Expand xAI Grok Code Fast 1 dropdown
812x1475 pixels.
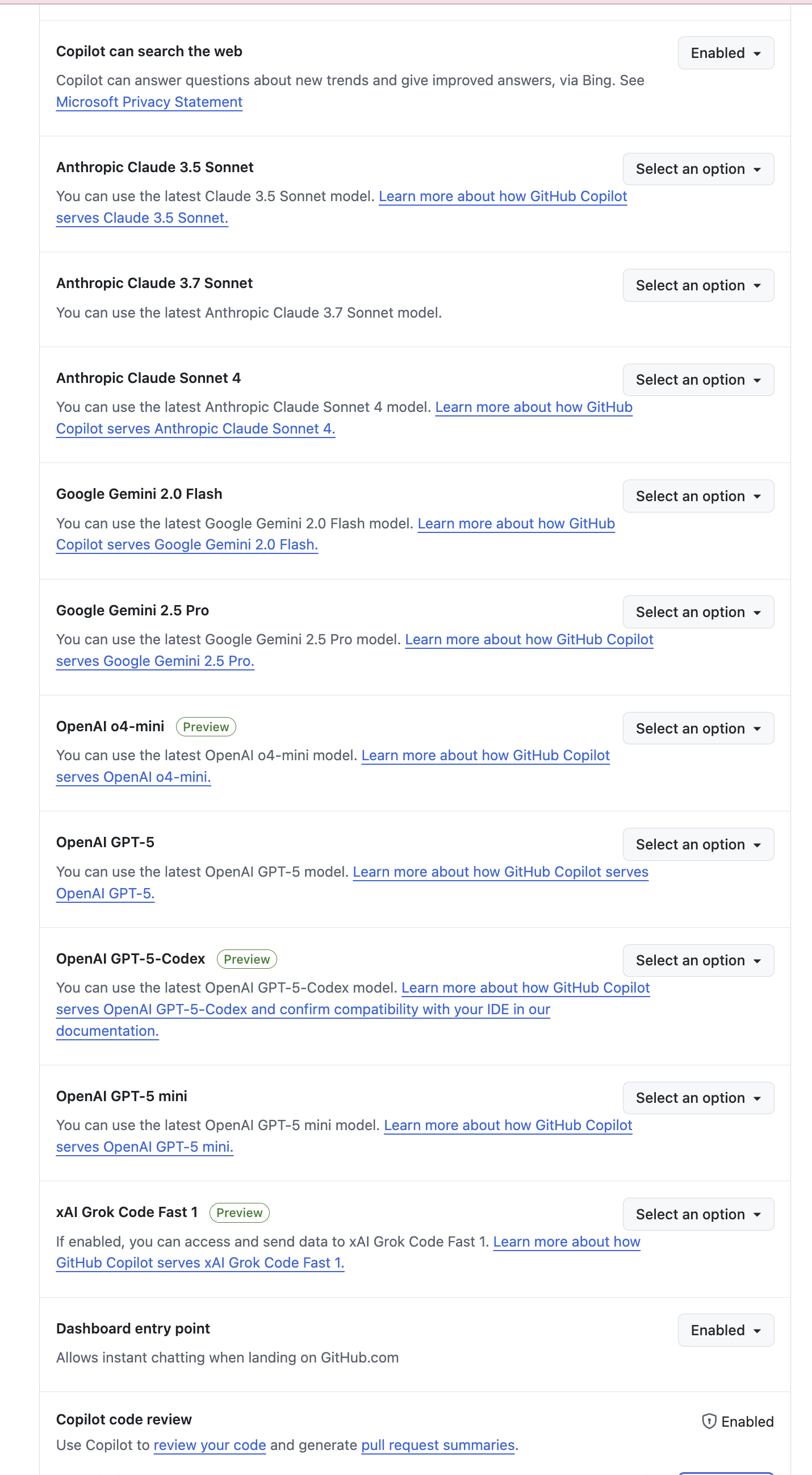coord(697,1214)
